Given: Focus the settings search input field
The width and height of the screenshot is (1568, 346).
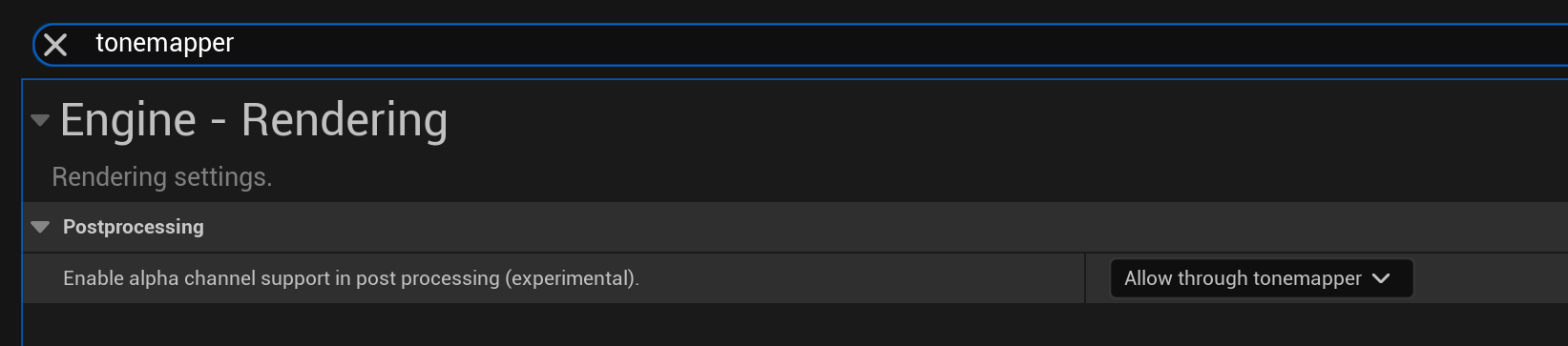Looking at the screenshot, I should 800,45.
